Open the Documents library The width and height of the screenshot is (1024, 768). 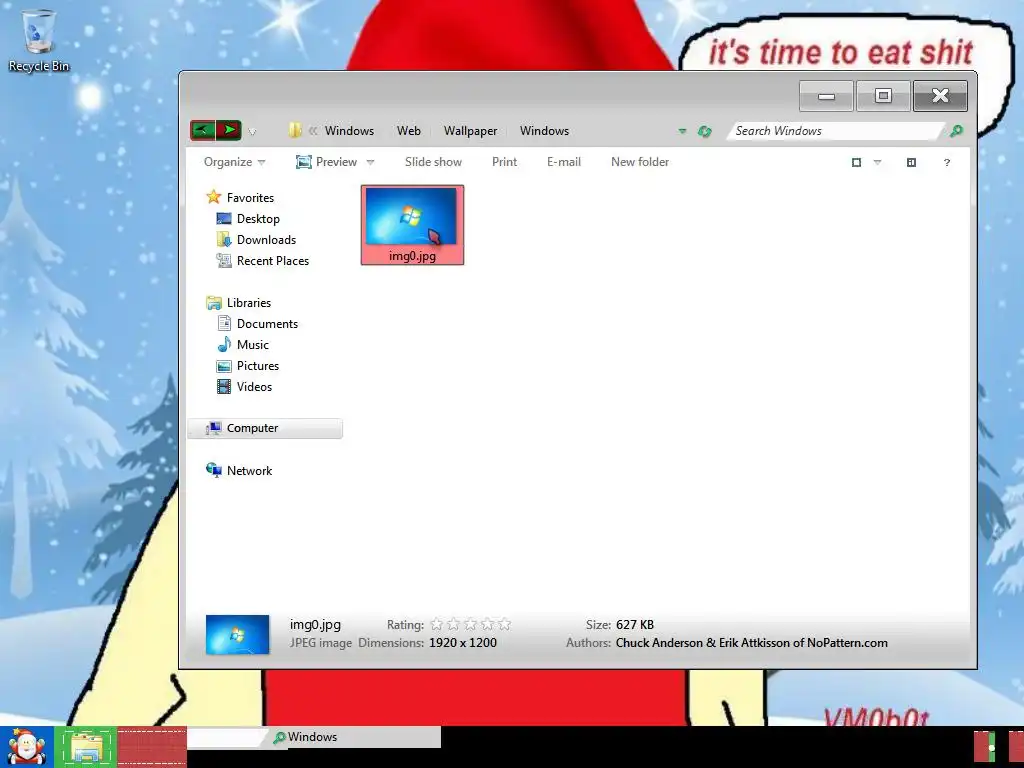pyautogui.click(x=267, y=324)
